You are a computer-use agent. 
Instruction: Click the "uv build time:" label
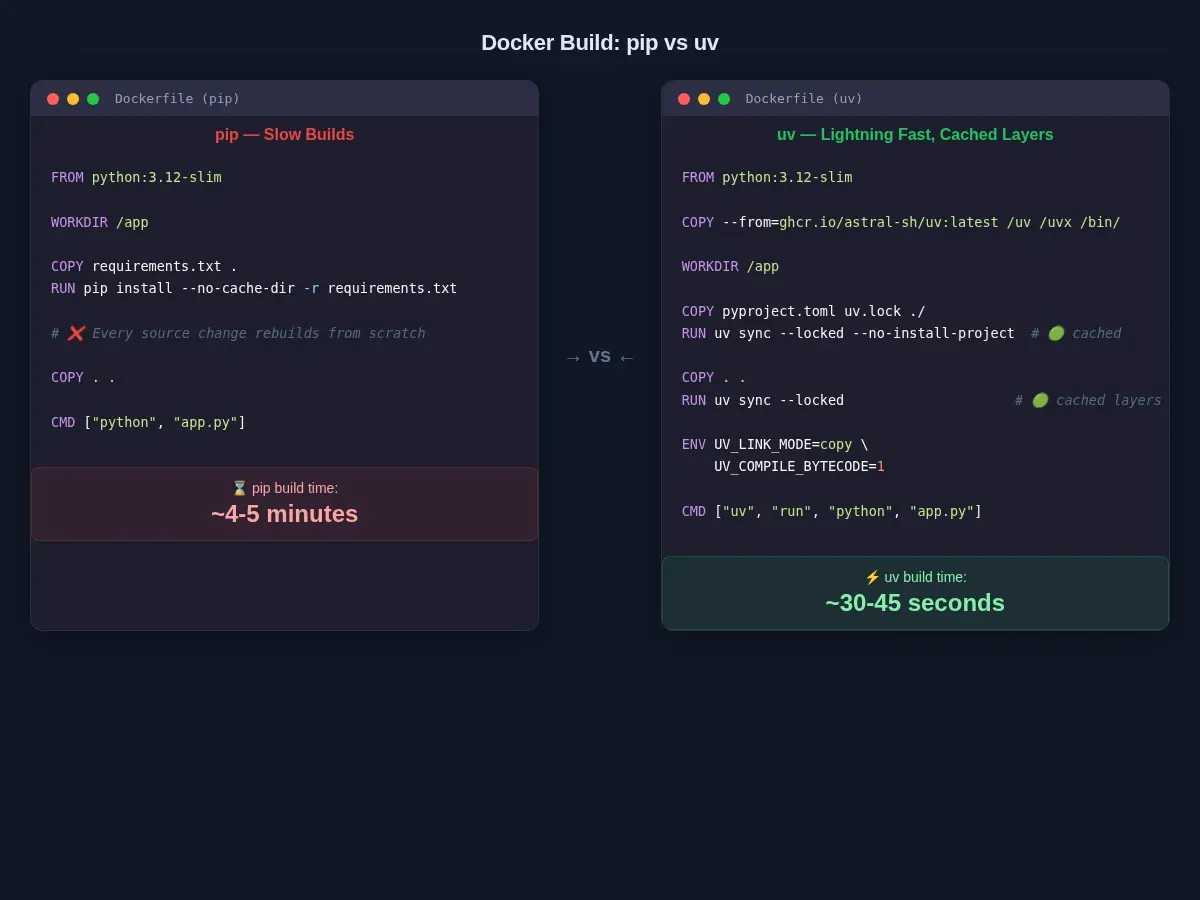(x=926, y=577)
